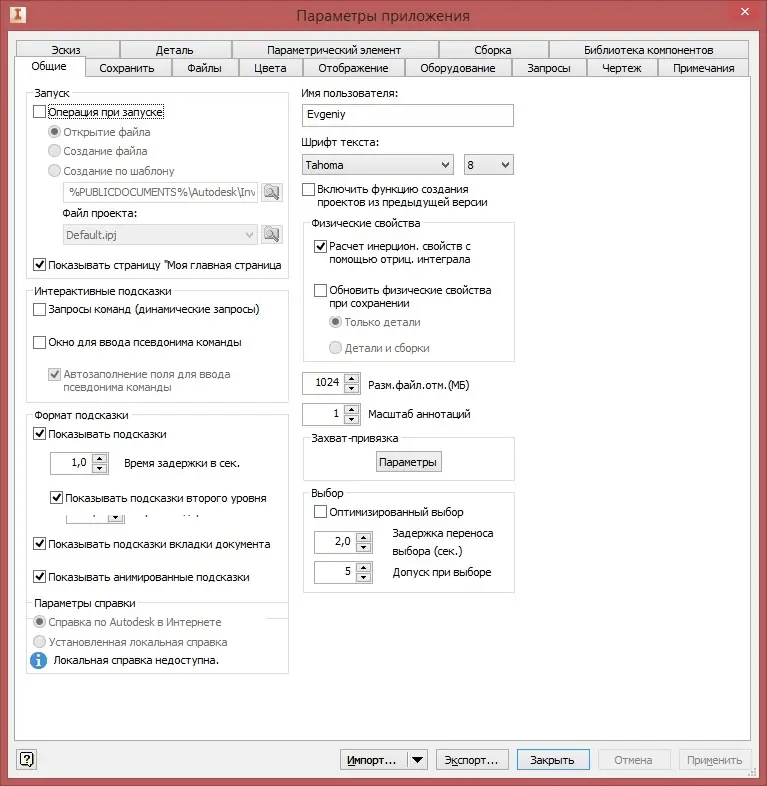Enable Обновить физические свойства при сохранении
This screenshot has width=767, height=786.
coord(320,290)
